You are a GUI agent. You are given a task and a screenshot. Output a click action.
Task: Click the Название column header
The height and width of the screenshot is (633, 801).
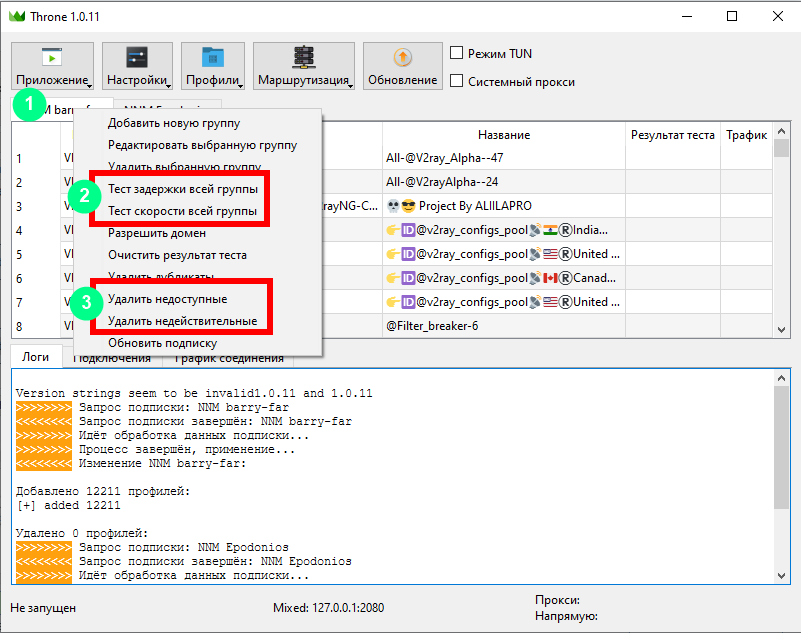pyautogui.click(x=503, y=135)
